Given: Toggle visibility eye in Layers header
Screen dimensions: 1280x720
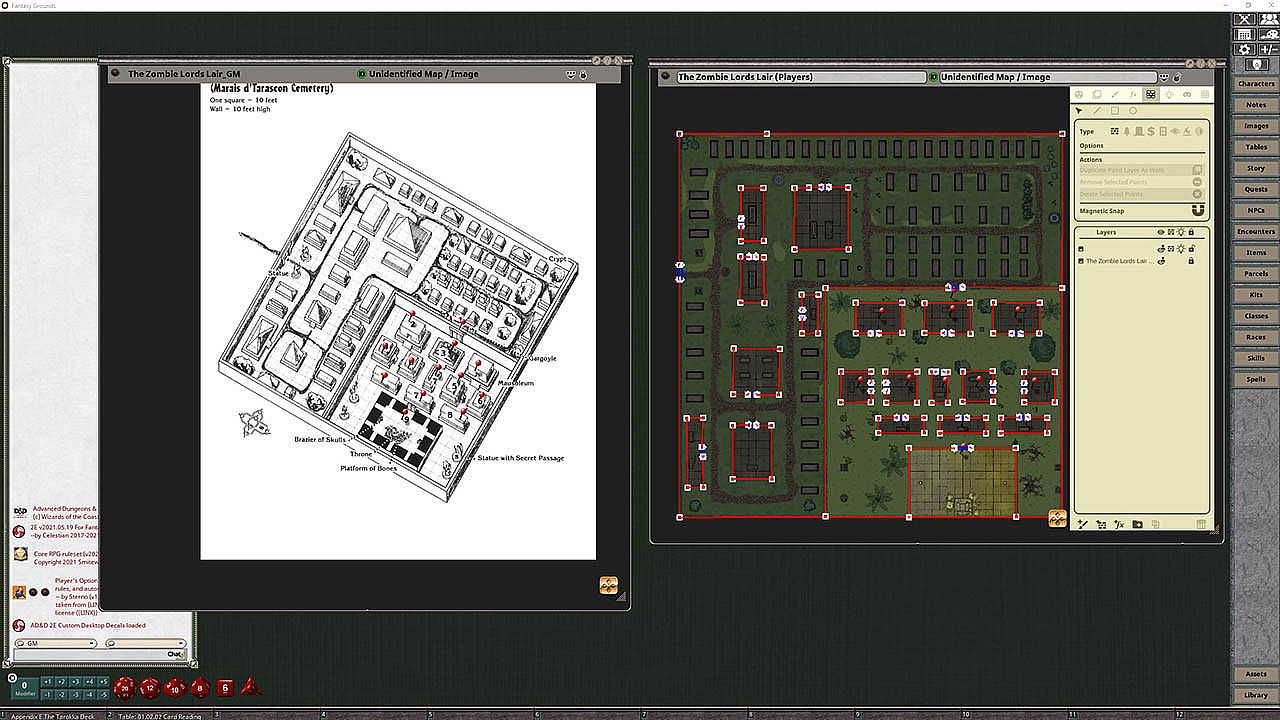Looking at the screenshot, I should pos(1161,232).
